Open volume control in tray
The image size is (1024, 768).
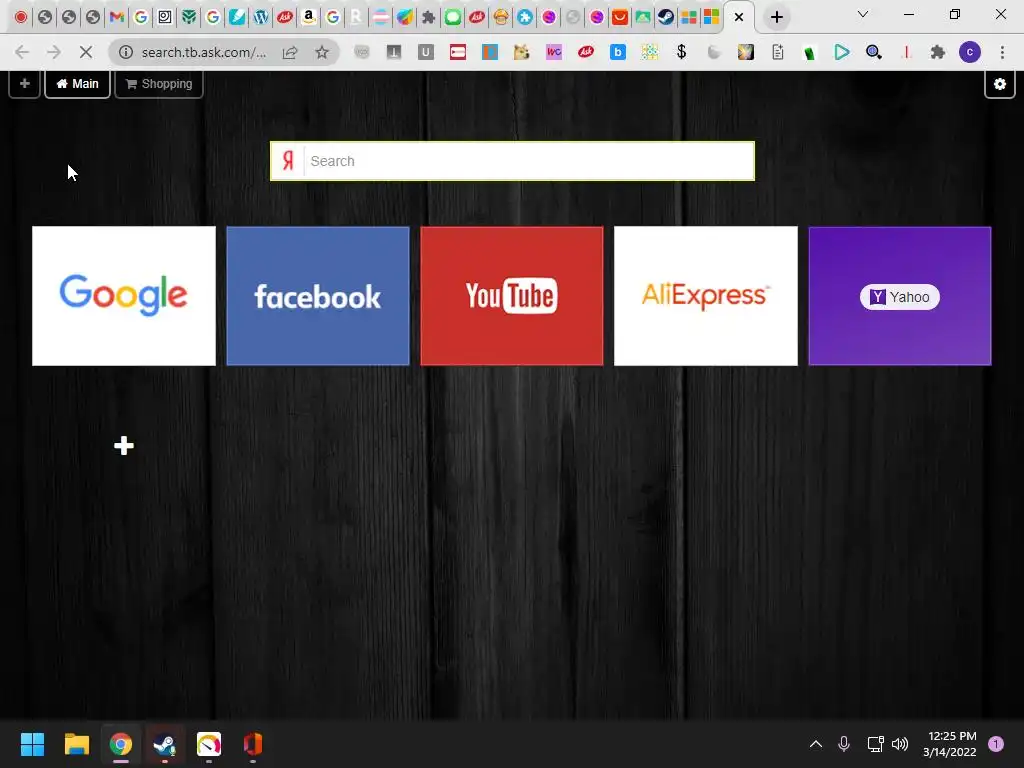click(900, 744)
